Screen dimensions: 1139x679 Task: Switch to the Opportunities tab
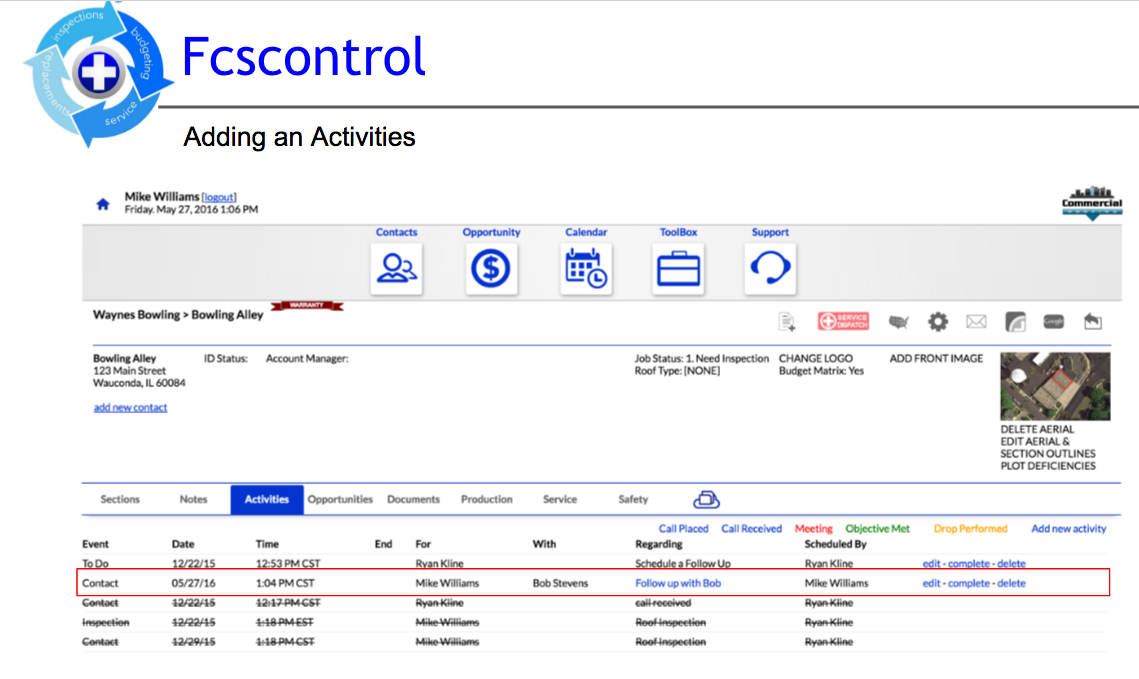click(340, 500)
